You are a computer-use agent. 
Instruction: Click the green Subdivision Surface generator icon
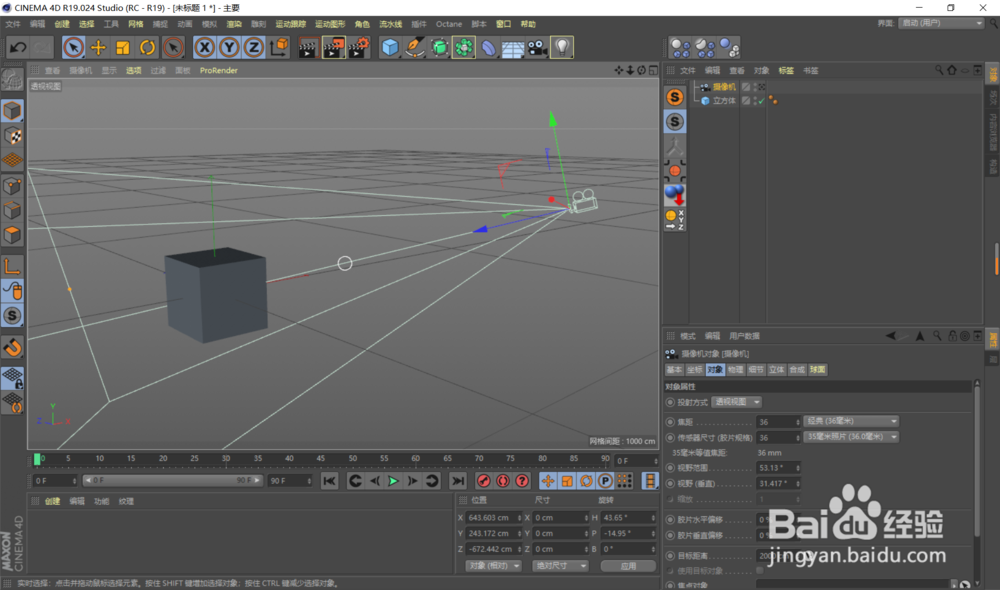[x=439, y=48]
